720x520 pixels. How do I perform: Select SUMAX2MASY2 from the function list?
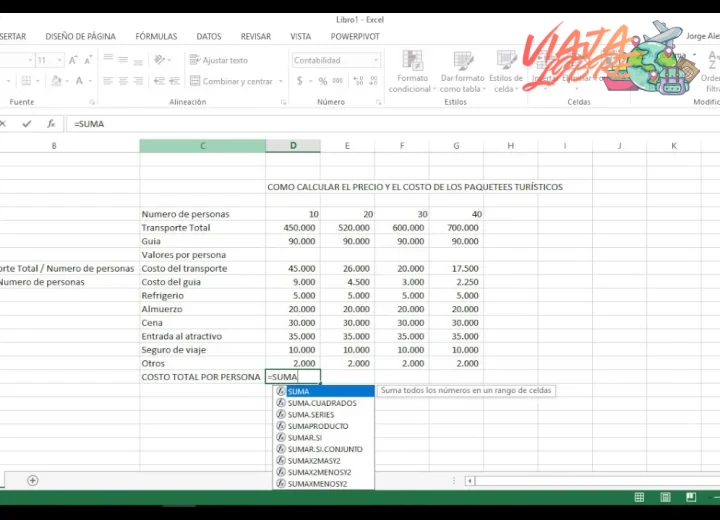[x=325, y=460]
